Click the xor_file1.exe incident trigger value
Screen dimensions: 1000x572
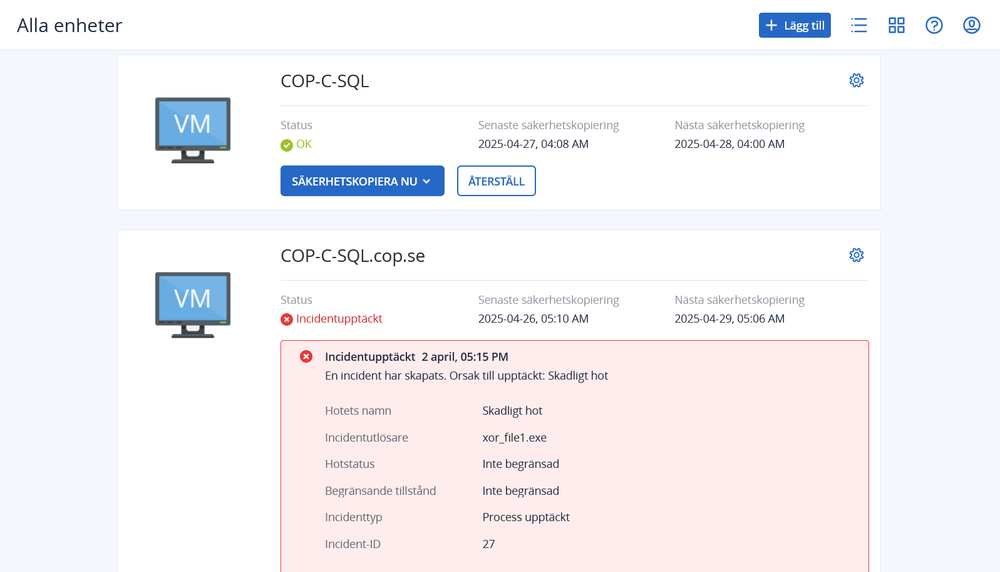pos(514,437)
